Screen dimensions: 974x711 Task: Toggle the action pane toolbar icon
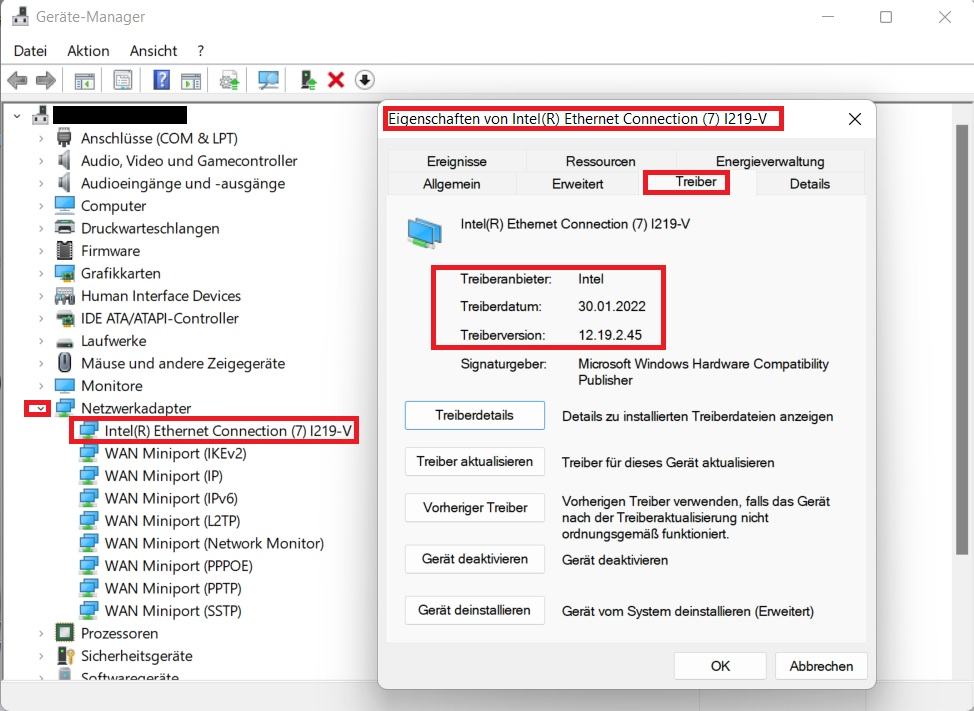click(191, 81)
